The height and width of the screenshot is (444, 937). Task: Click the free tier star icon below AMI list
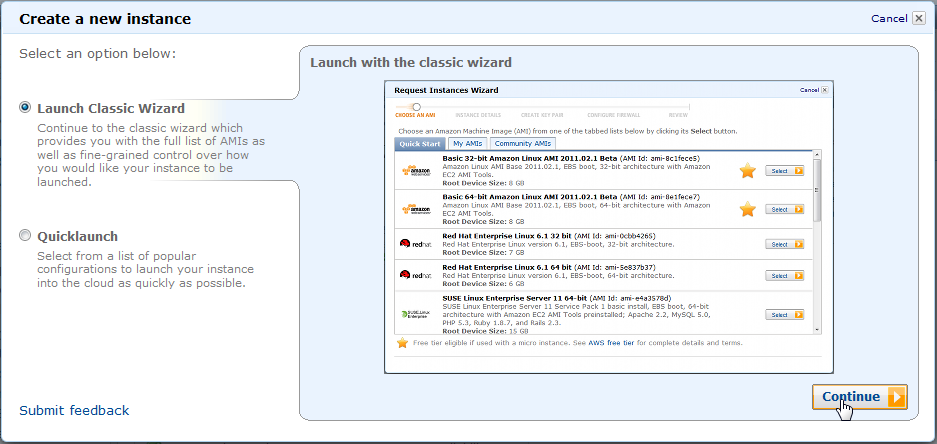[403, 343]
